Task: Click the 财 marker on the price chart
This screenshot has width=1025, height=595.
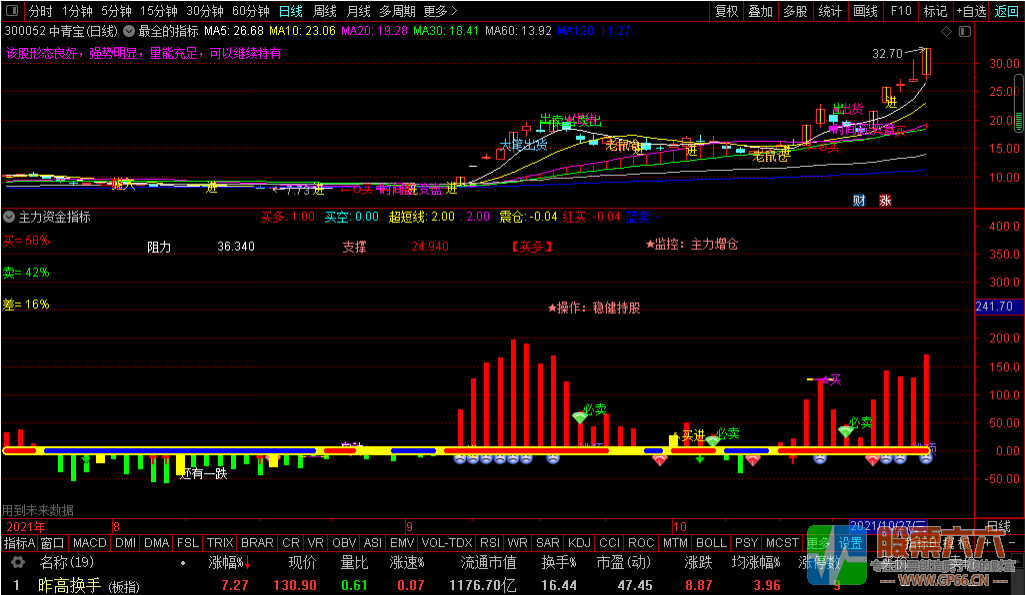Action: click(x=859, y=200)
